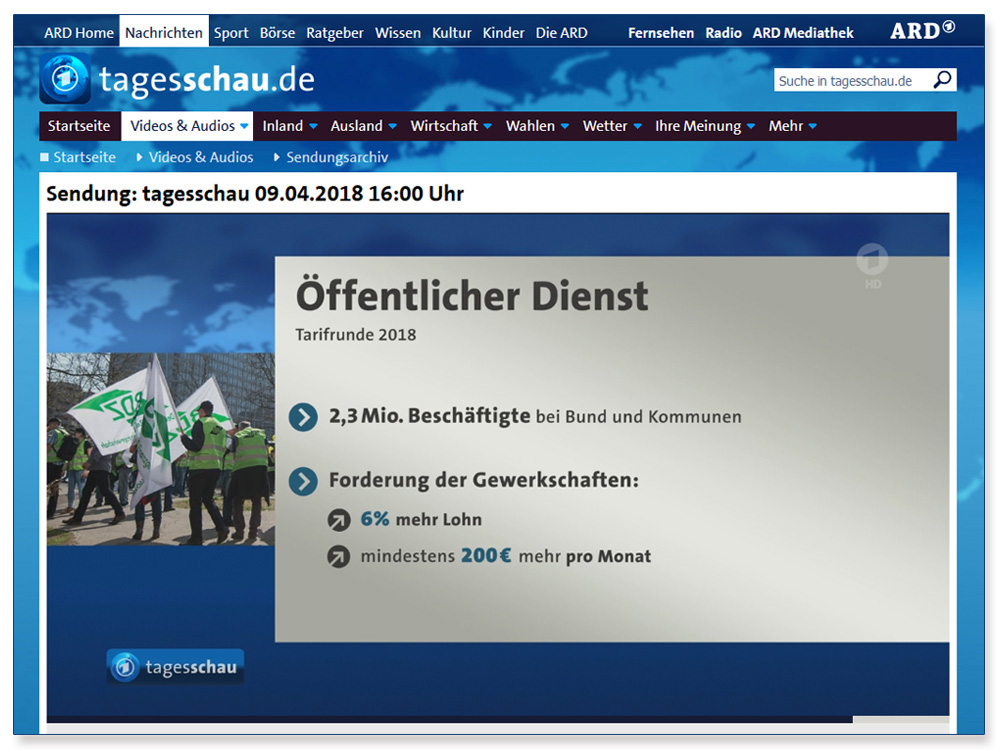Click chevron icon beside 'Forderung der Gewerkschaften'

click(303, 481)
